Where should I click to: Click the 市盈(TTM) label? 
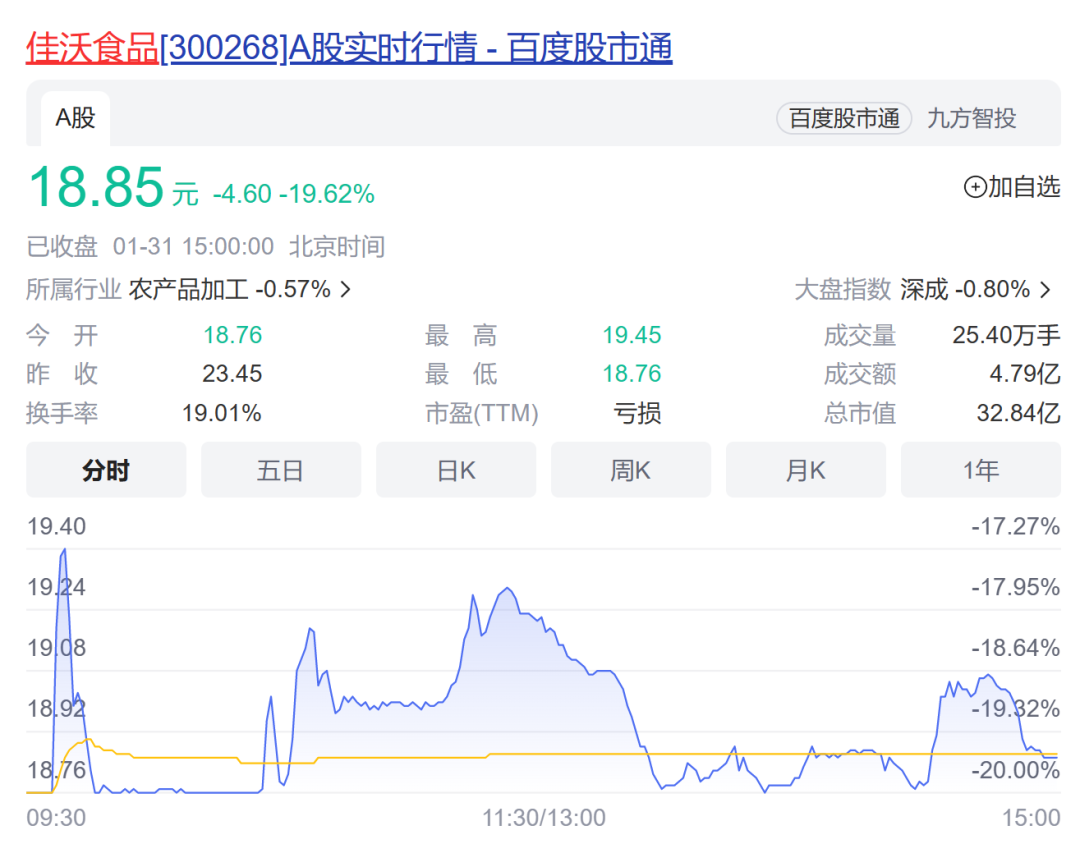pos(481,413)
